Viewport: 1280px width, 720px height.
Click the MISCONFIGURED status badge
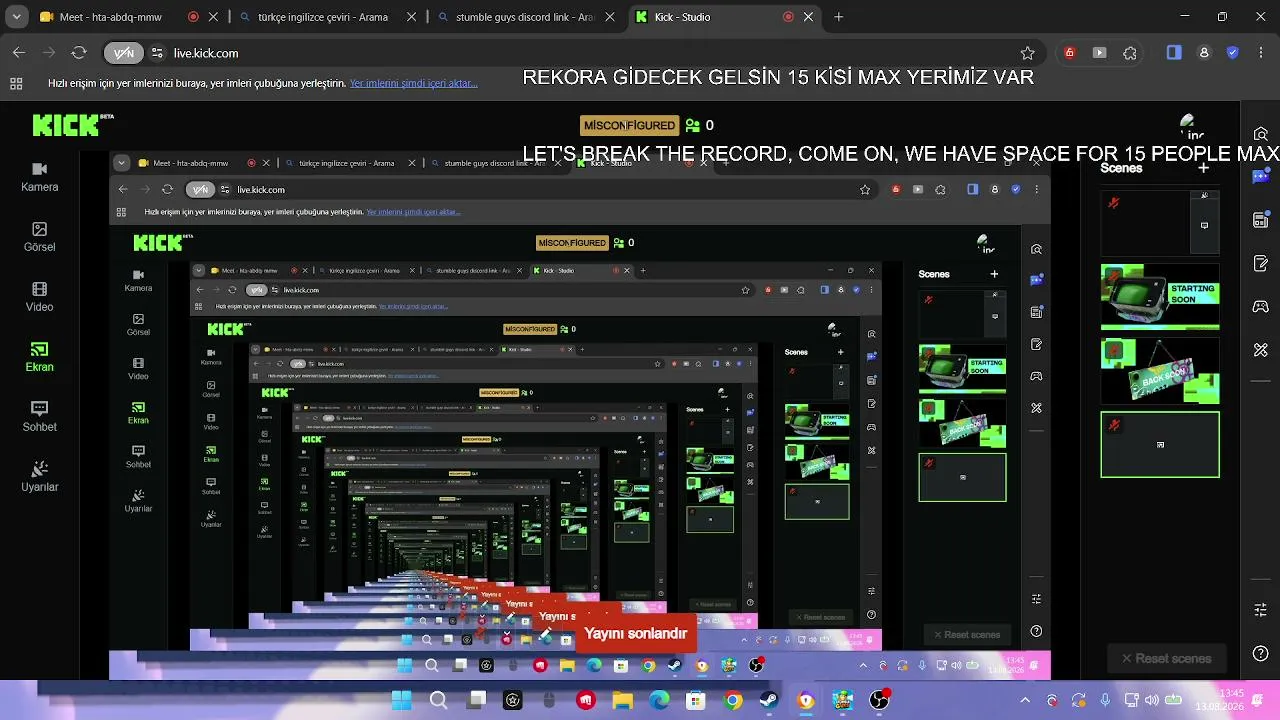click(629, 125)
